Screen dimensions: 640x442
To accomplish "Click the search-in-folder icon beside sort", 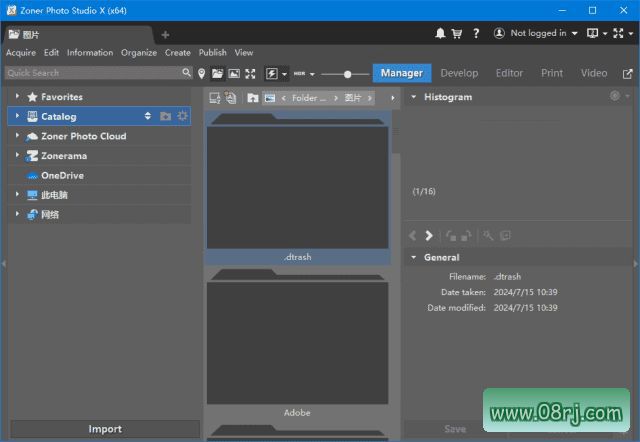I will (x=231, y=98).
